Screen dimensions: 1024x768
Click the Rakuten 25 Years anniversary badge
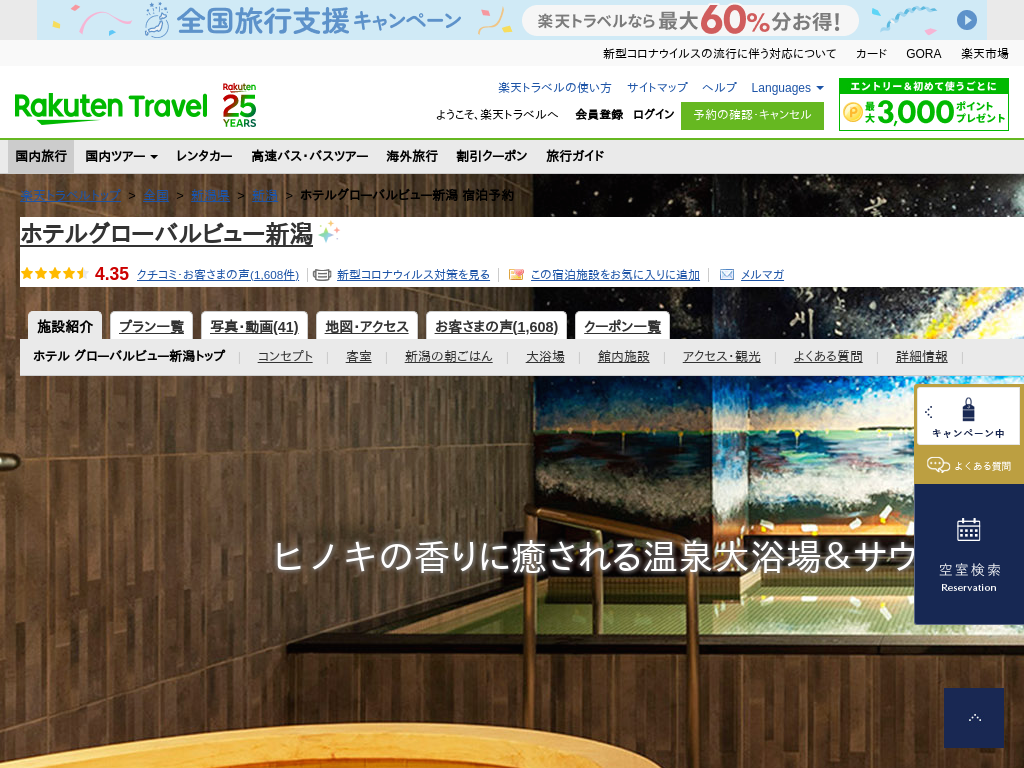pos(239,105)
